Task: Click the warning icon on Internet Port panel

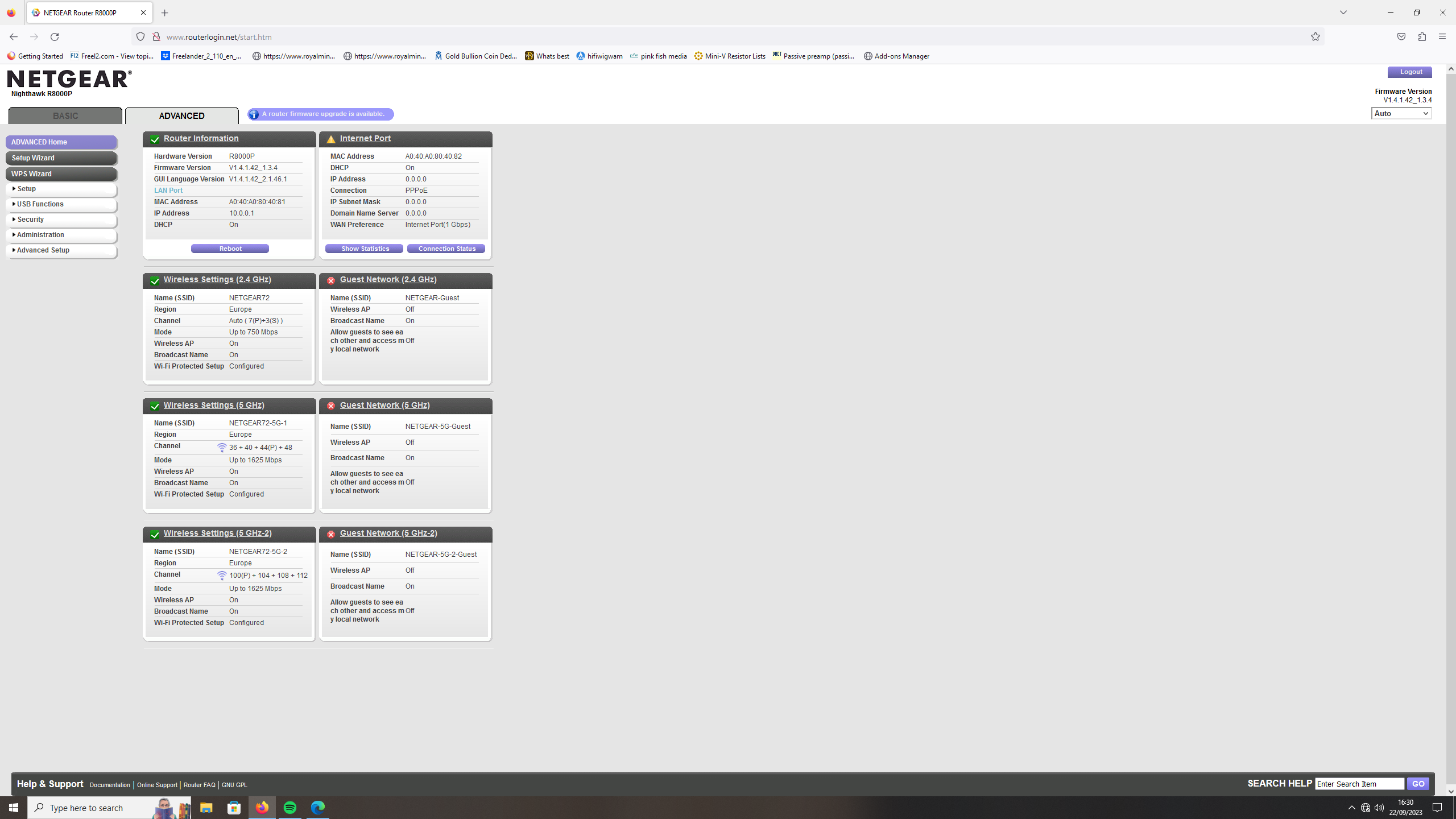Action: pos(332,138)
